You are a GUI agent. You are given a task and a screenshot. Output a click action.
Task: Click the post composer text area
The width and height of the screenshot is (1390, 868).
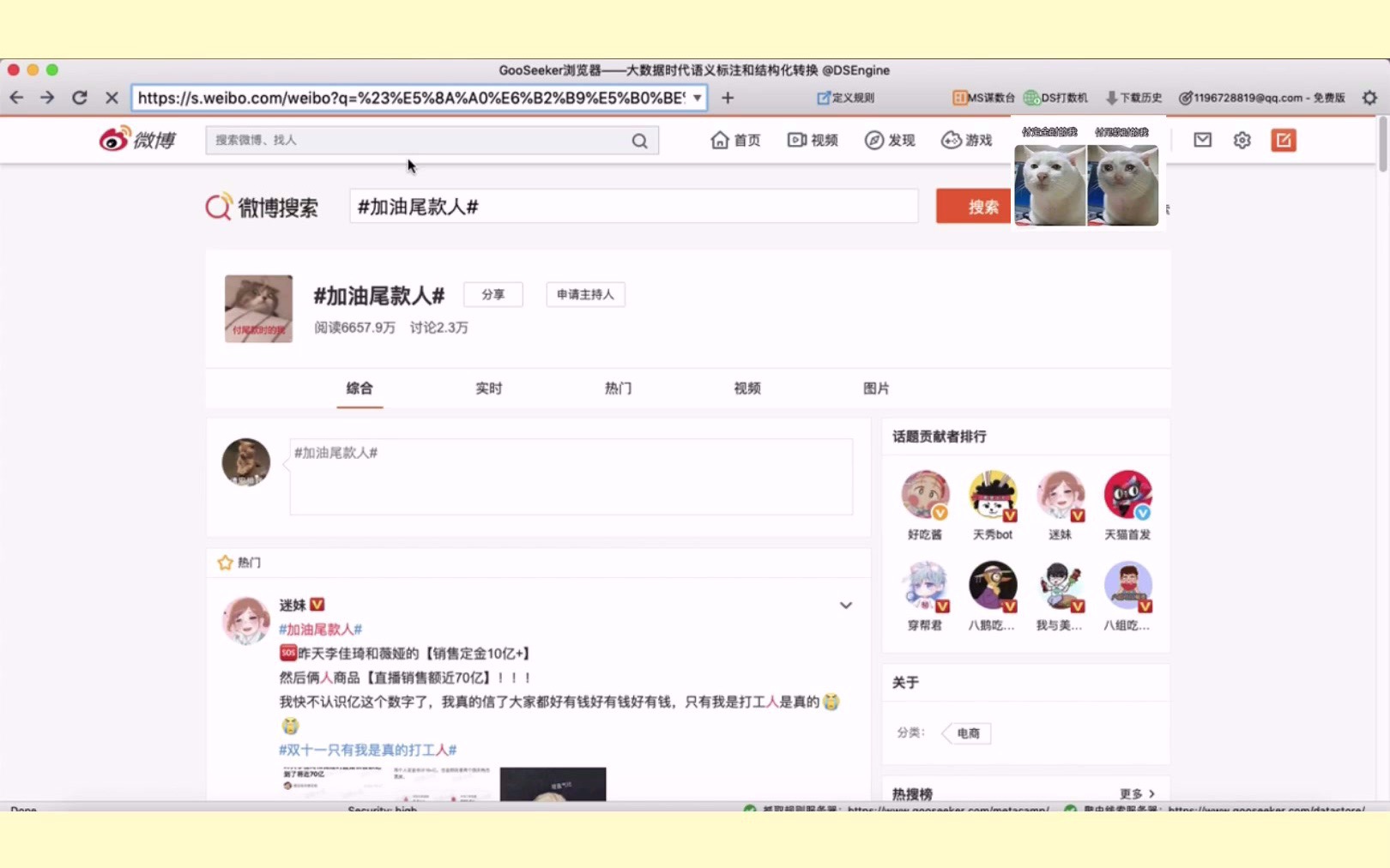(571, 477)
